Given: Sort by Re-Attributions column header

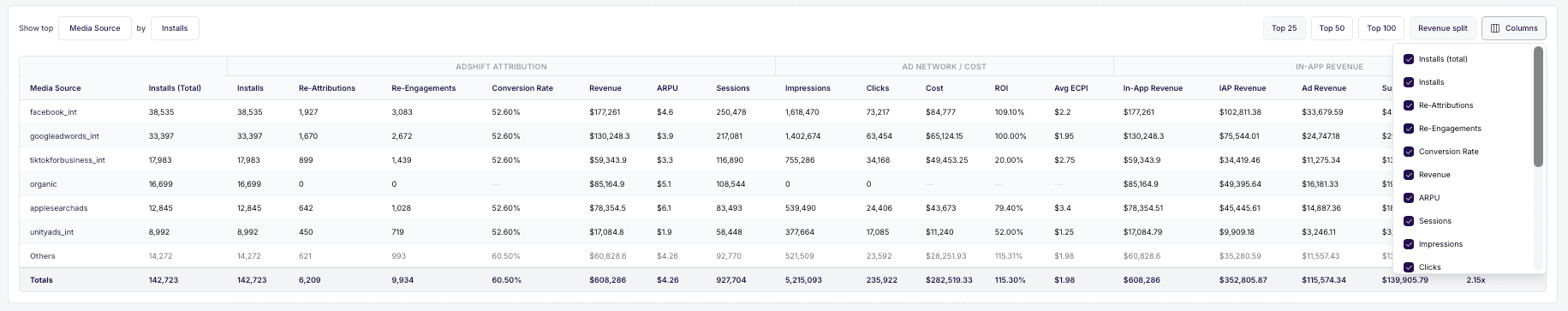Looking at the screenshot, I should [x=327, y=88].
